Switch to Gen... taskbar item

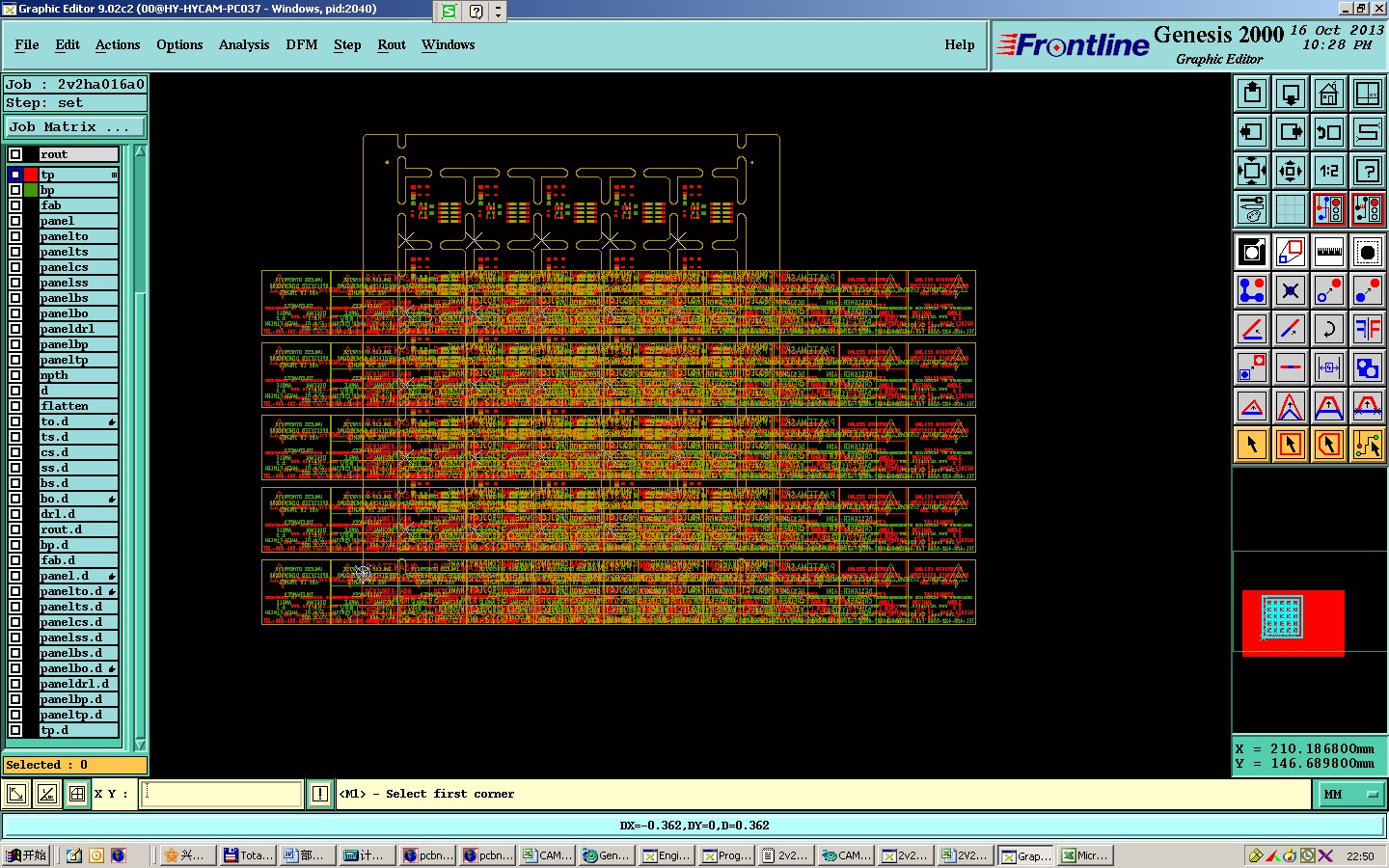[x=607, y=855]
